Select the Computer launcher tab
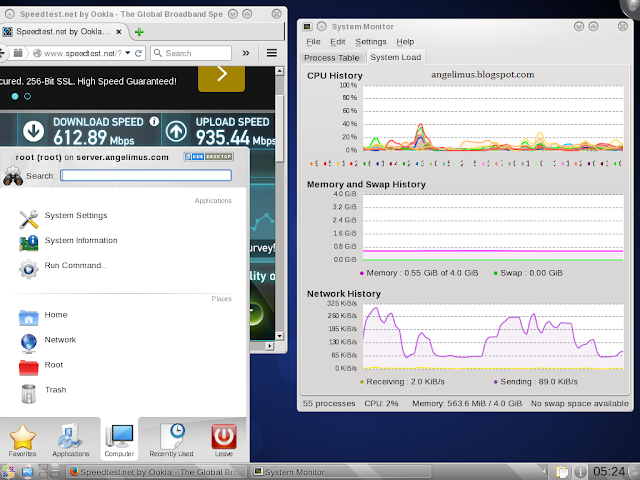Screen dimensions: 640x480 pyautogui.click(x=119, y=440)
